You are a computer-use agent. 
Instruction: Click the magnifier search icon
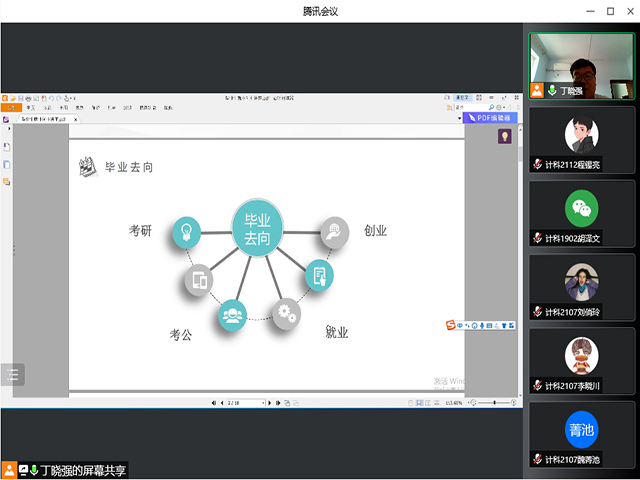click(x=492, y=107)
